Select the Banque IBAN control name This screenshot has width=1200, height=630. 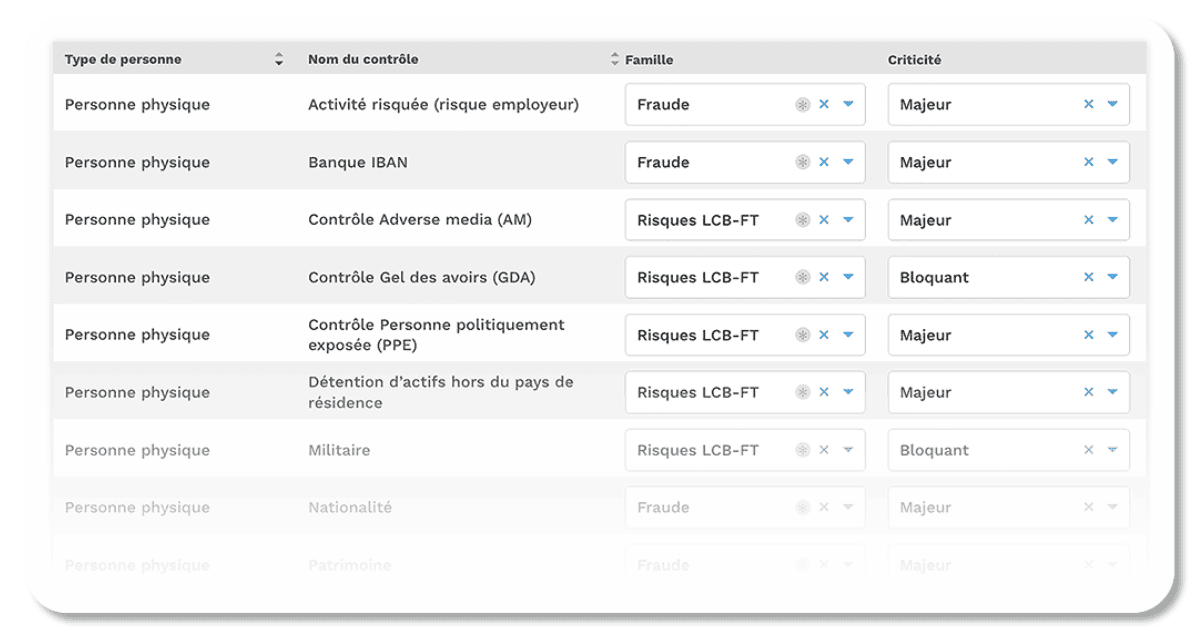(357, 162)
